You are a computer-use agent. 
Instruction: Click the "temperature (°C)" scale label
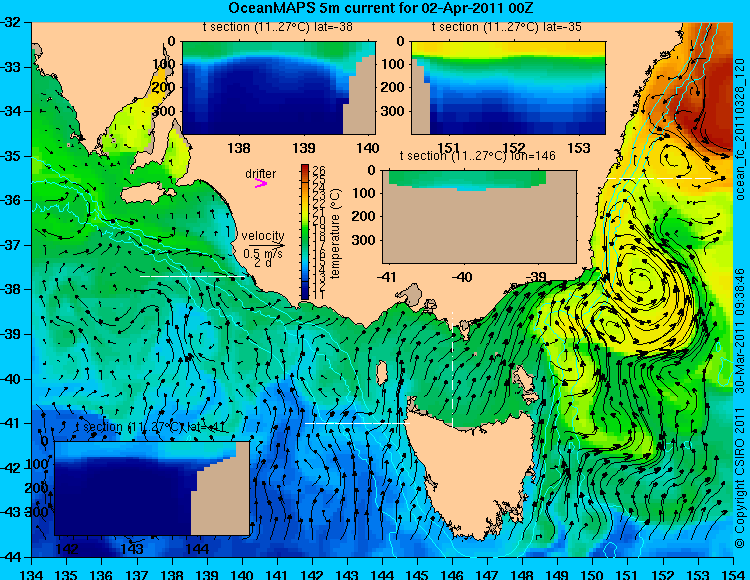[335, 233]
